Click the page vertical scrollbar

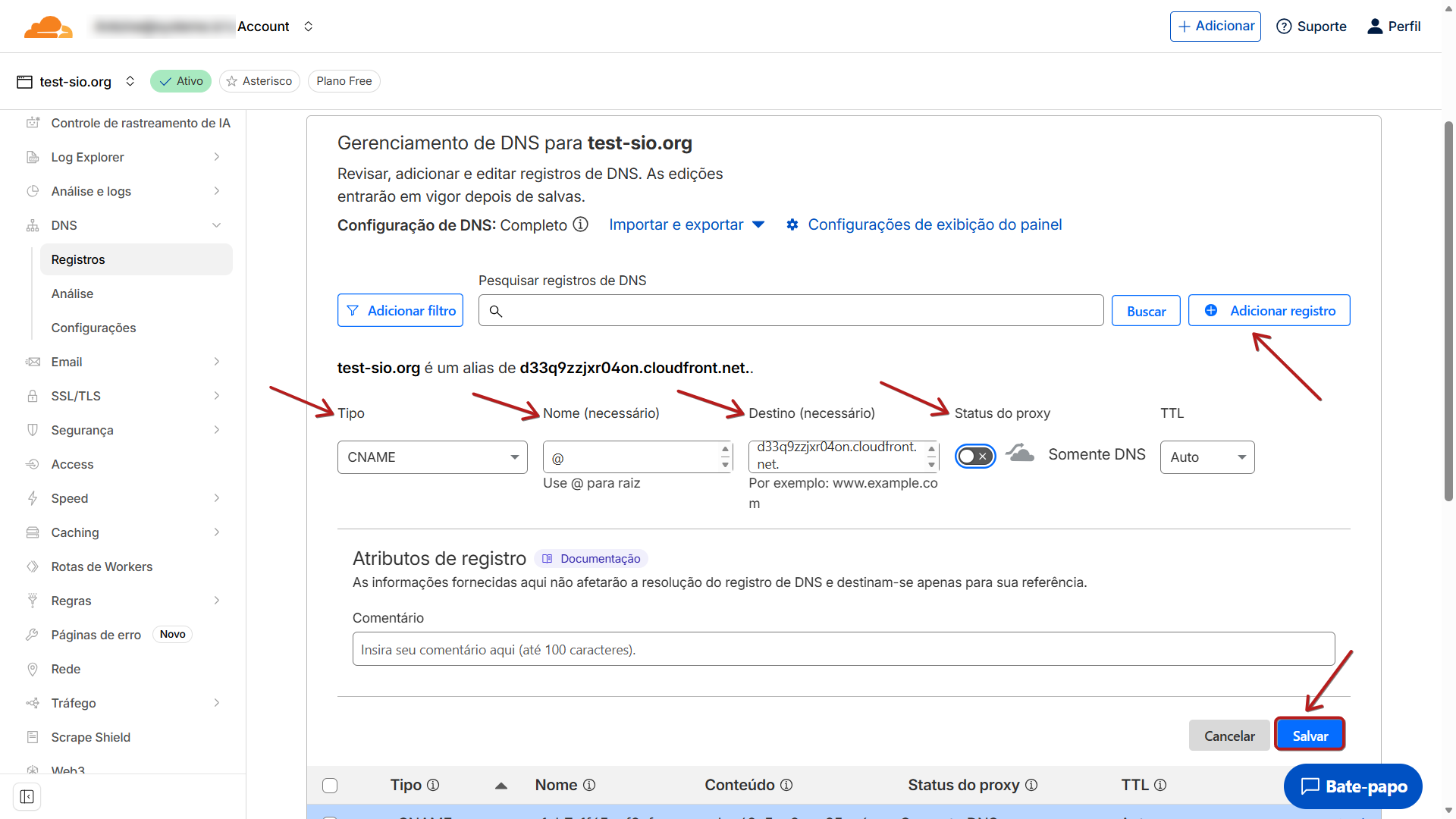click(x=1448, y=311)
